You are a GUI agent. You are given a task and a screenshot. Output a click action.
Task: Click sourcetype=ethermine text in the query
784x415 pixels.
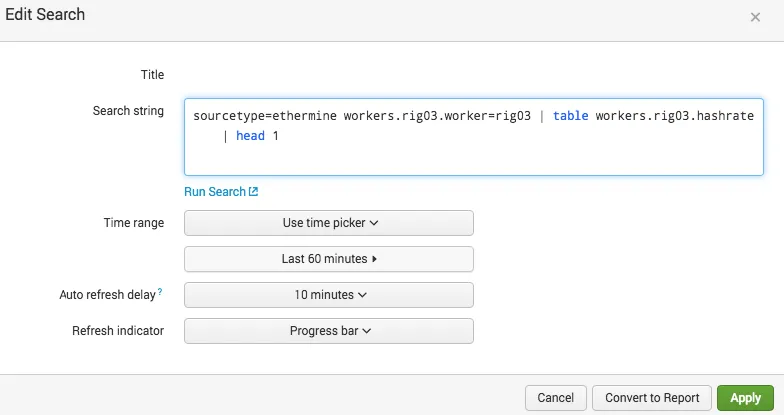click(265, 116)
